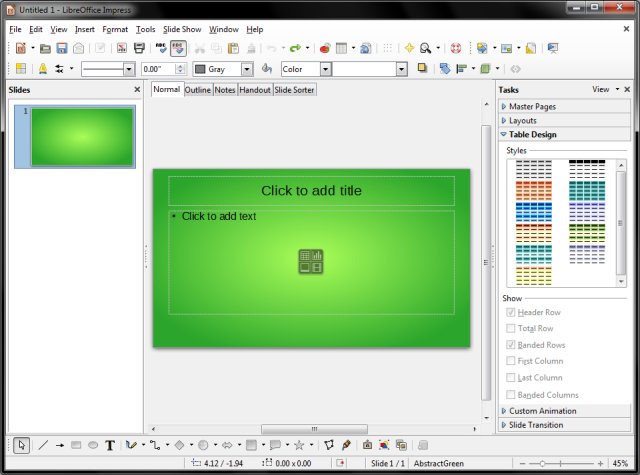
Task: Click the Redo toolbar icon
Action: (x=295, y=48)
